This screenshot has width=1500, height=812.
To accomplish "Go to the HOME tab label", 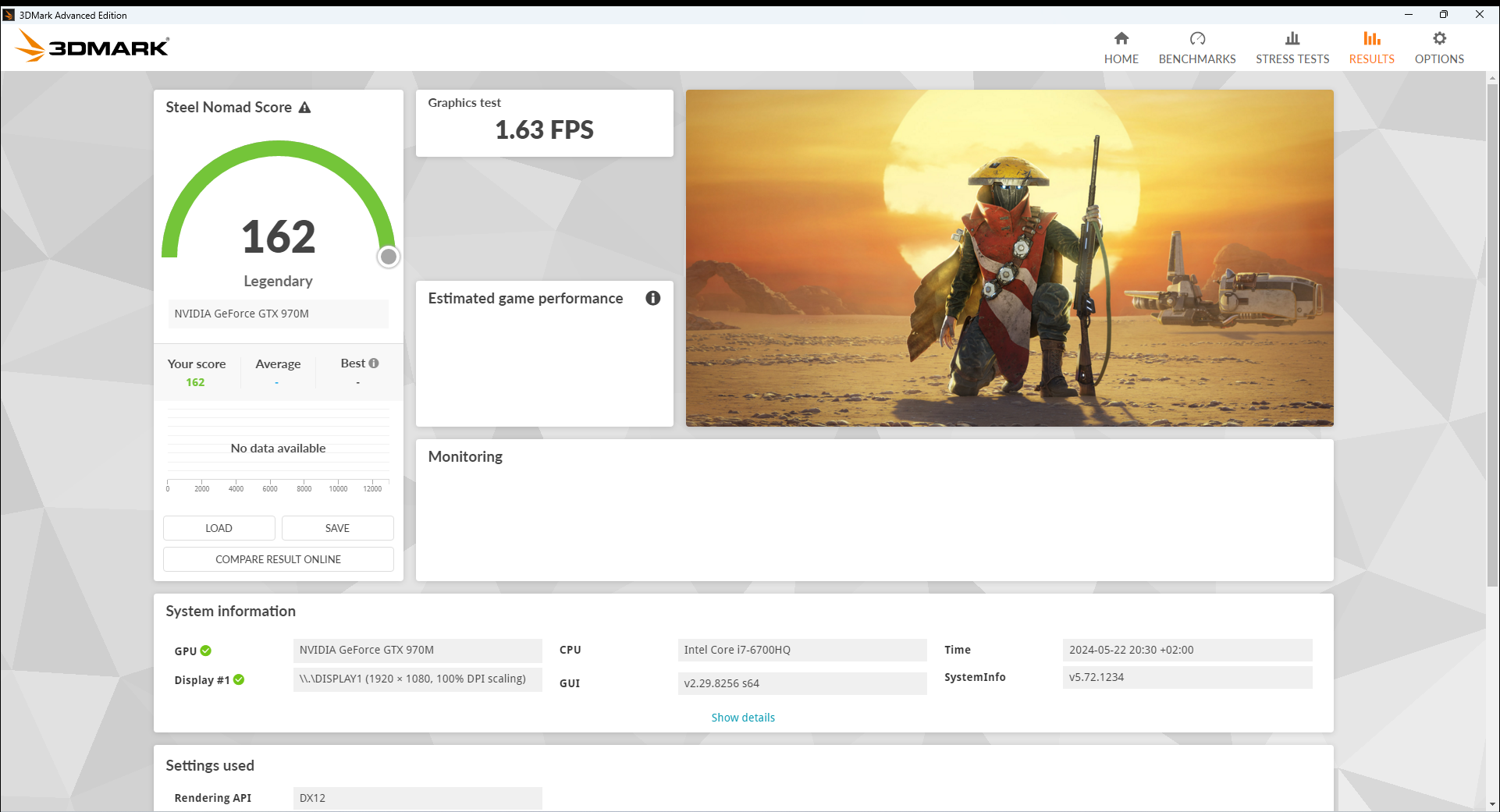I will pyautogui.click(x=1121, y=59).
